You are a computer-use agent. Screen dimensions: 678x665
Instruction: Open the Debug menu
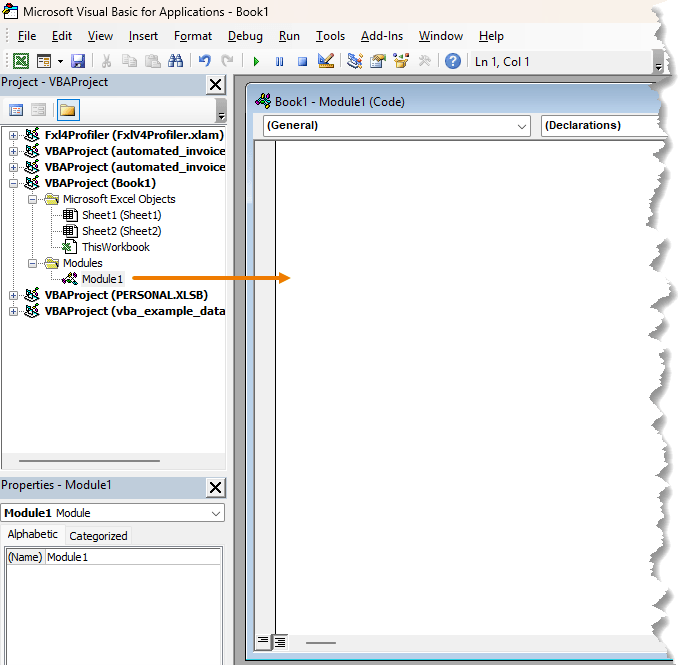[245, 36]
